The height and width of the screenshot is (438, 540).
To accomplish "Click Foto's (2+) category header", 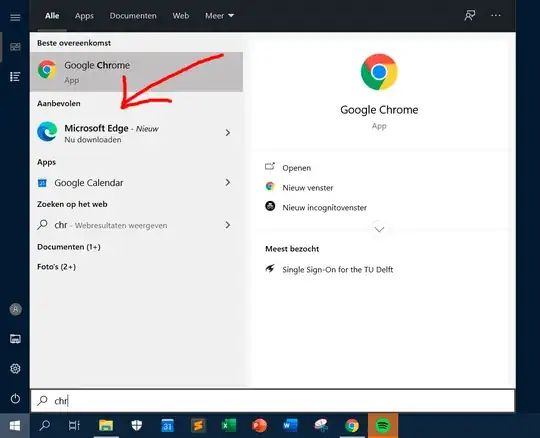I will tap(56, 267).
